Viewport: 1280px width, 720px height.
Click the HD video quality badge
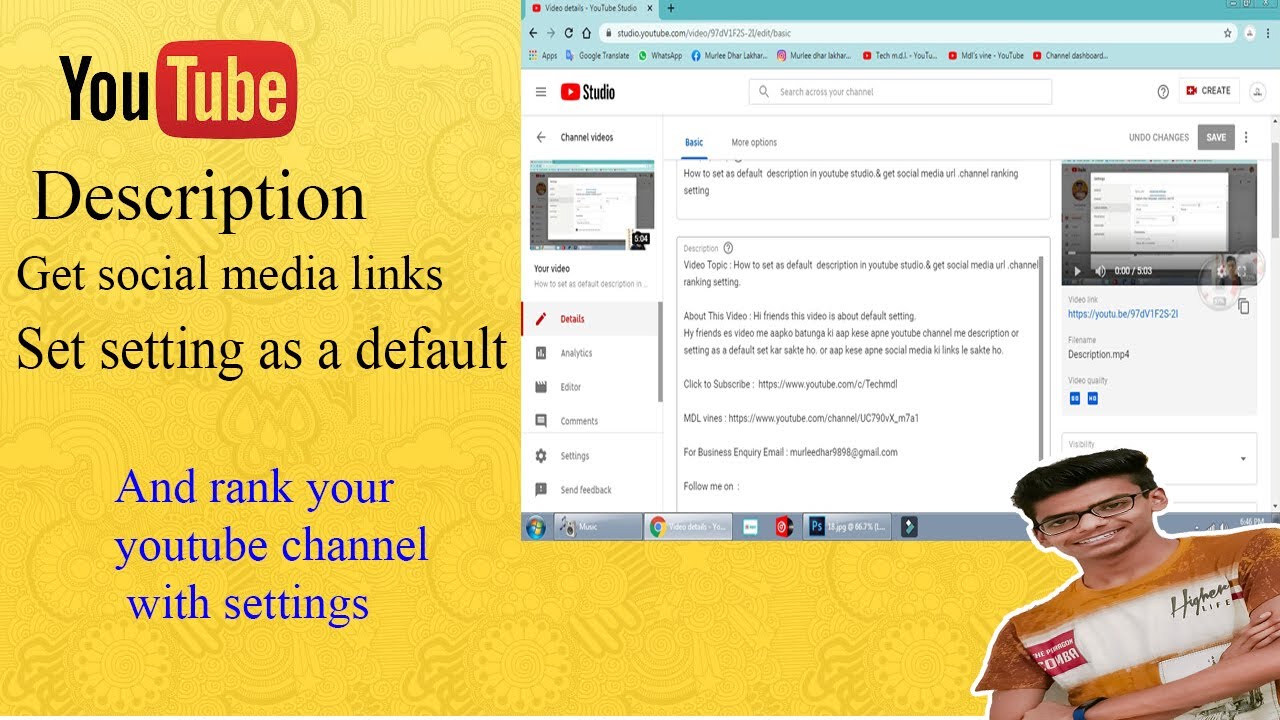click(x=1093, y=398)
